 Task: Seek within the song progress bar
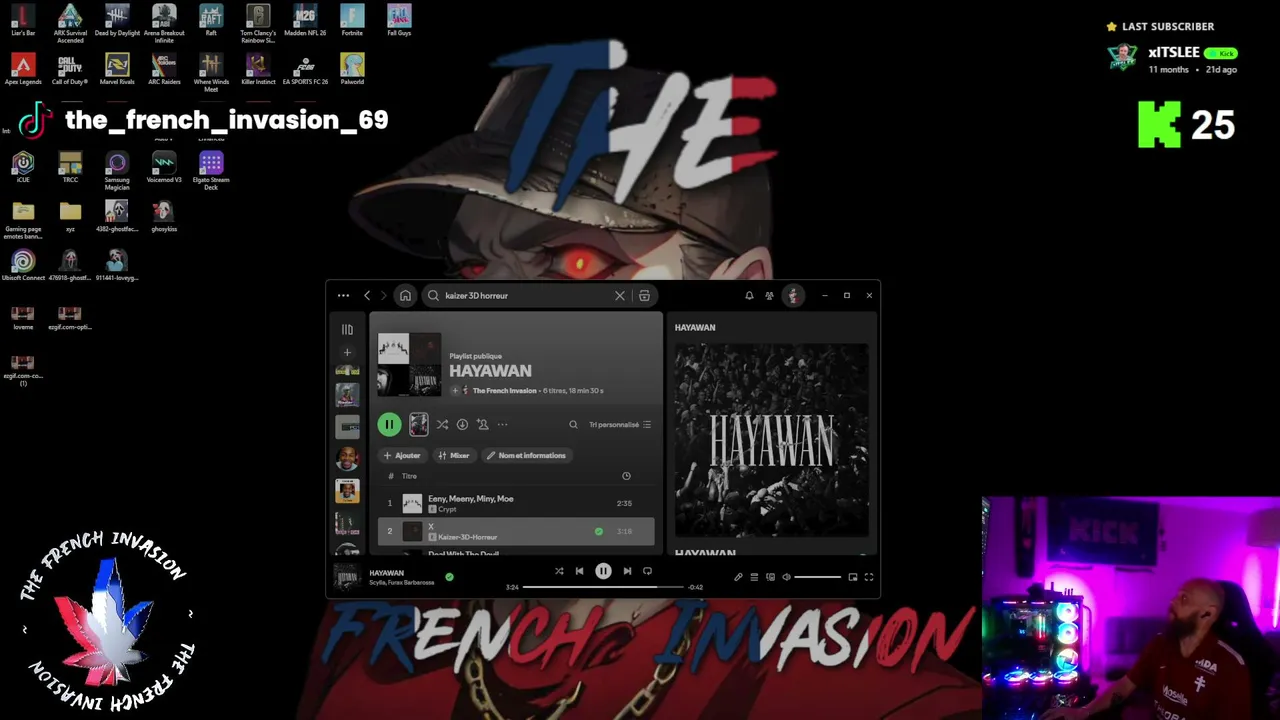[x=603, y=587]
